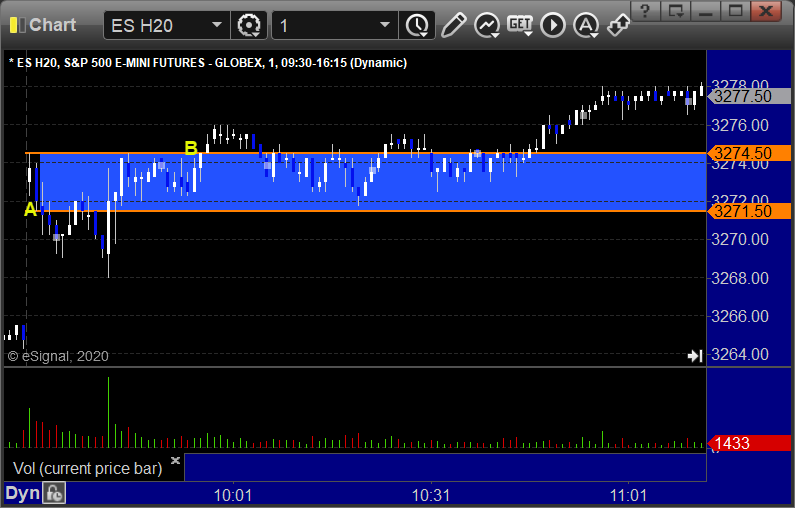Click the 3268.00 price axis label
The height and width of the screenshot is (508, 795).
pos(740,278)
